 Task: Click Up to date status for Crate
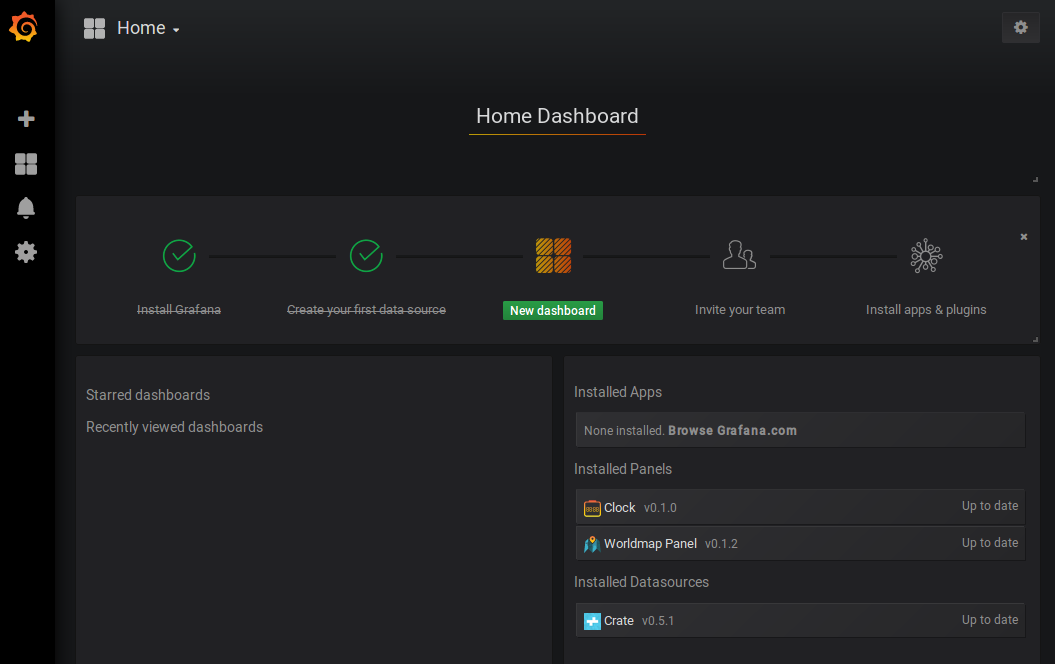click(x=990, y=620)
